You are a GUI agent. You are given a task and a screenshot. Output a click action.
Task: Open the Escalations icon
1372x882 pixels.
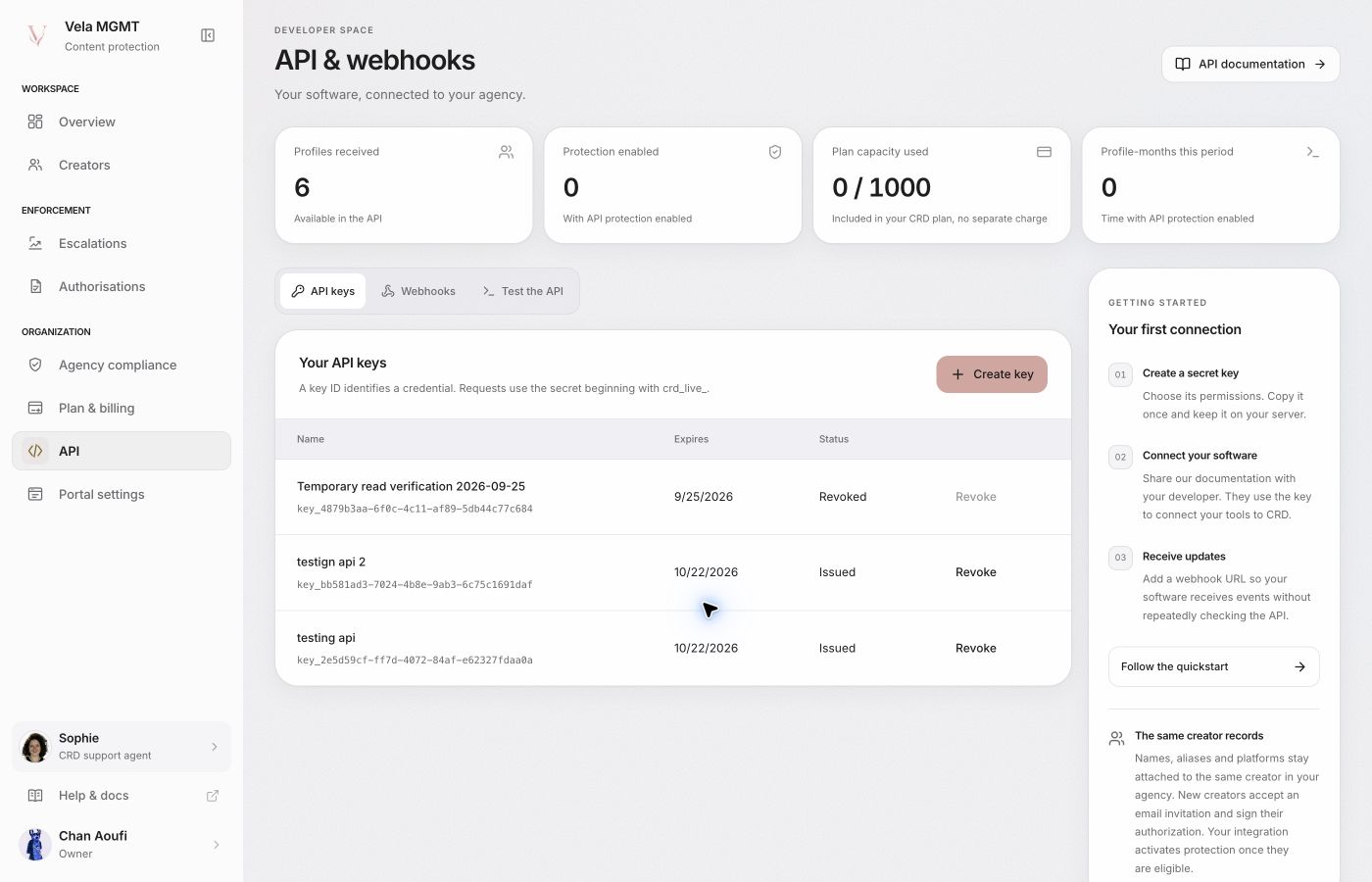click(35, 243)
